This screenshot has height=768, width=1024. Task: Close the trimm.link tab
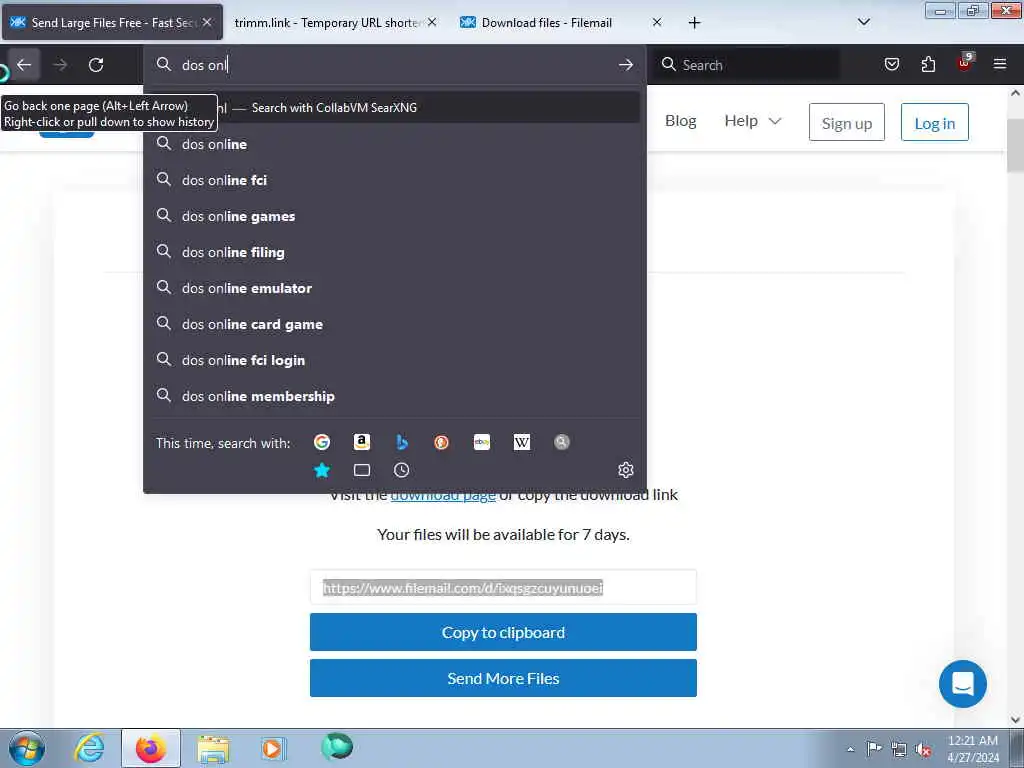(432, 22)
